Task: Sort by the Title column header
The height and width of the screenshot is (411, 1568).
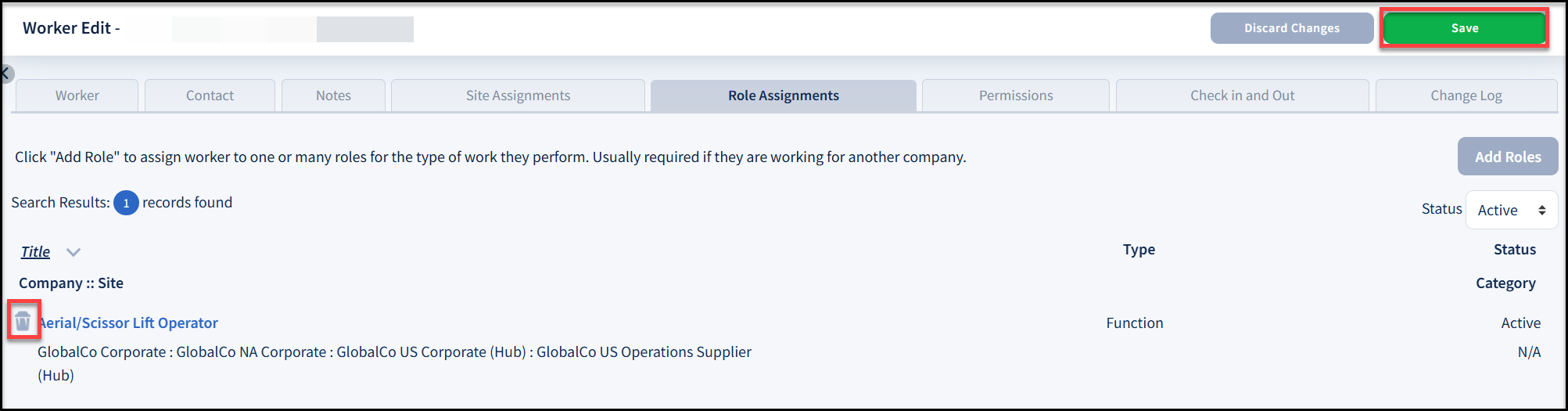Action: [x=35, y=252]
